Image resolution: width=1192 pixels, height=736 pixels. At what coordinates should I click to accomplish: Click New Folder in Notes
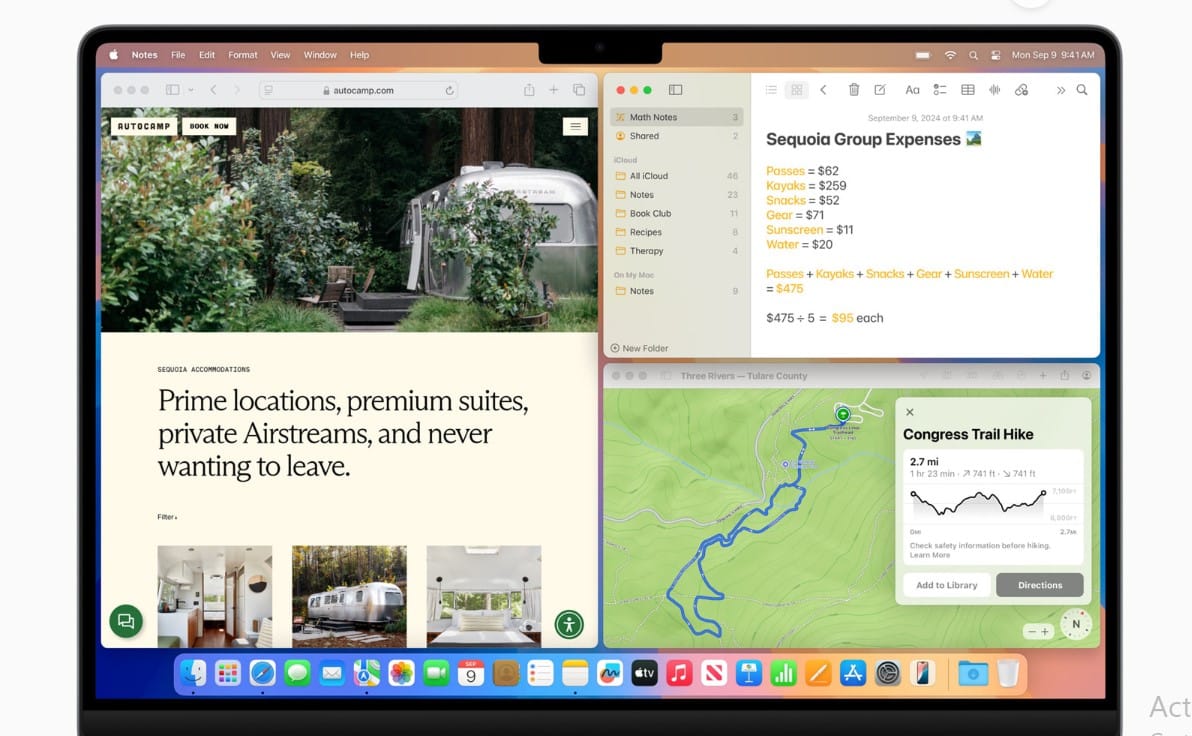pos(639,348)
